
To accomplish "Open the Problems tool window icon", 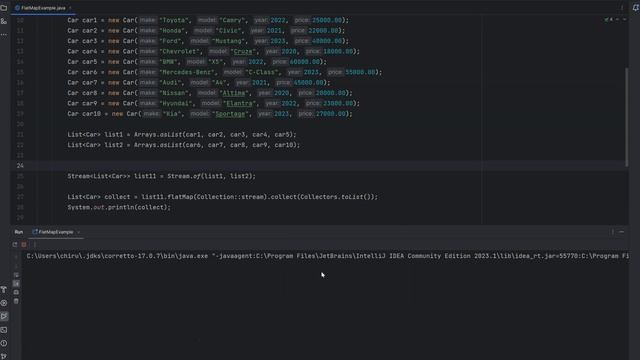I will [x=4, y=343].
